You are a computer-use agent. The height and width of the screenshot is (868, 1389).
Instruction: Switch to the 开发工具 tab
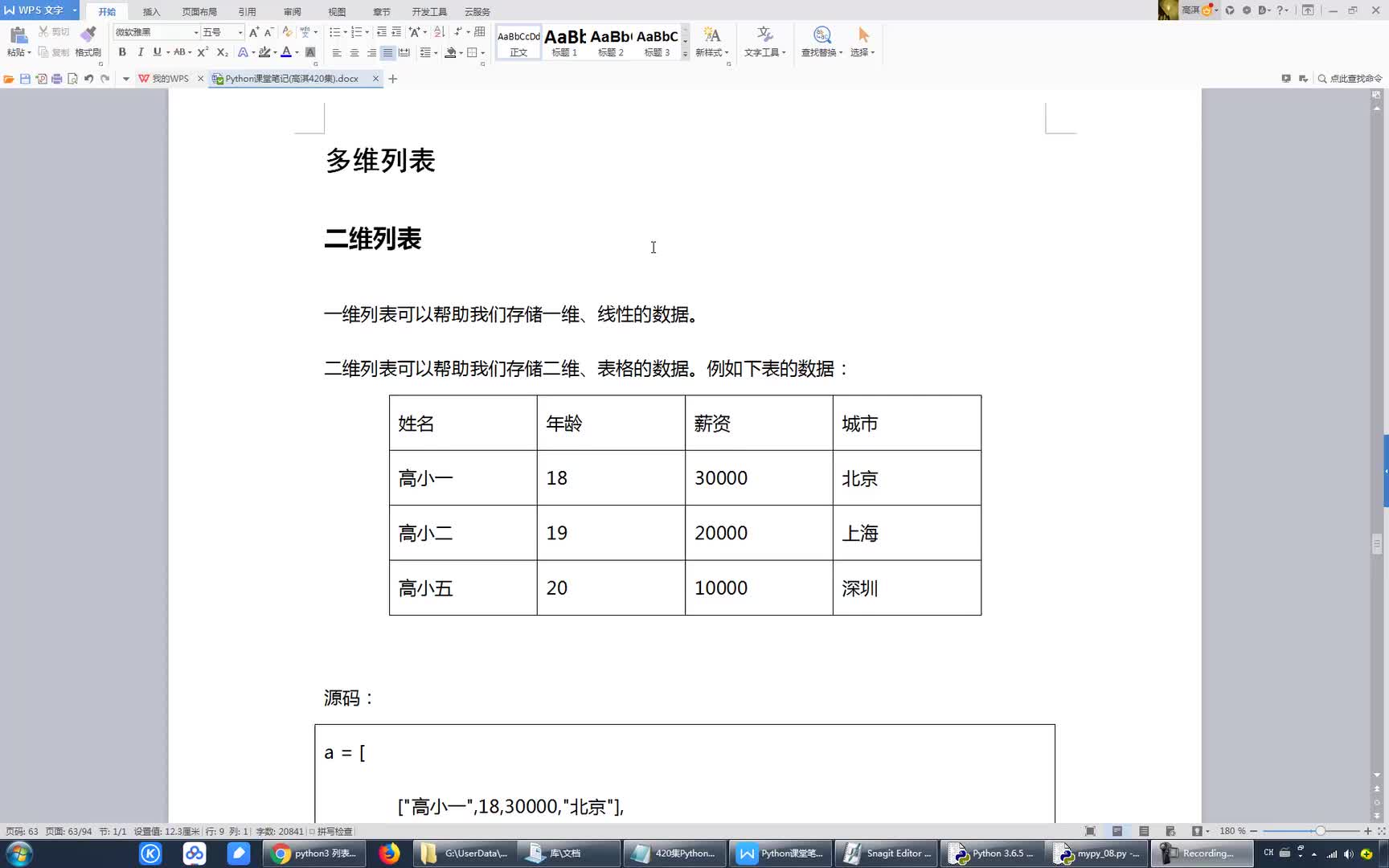[429, 12]
